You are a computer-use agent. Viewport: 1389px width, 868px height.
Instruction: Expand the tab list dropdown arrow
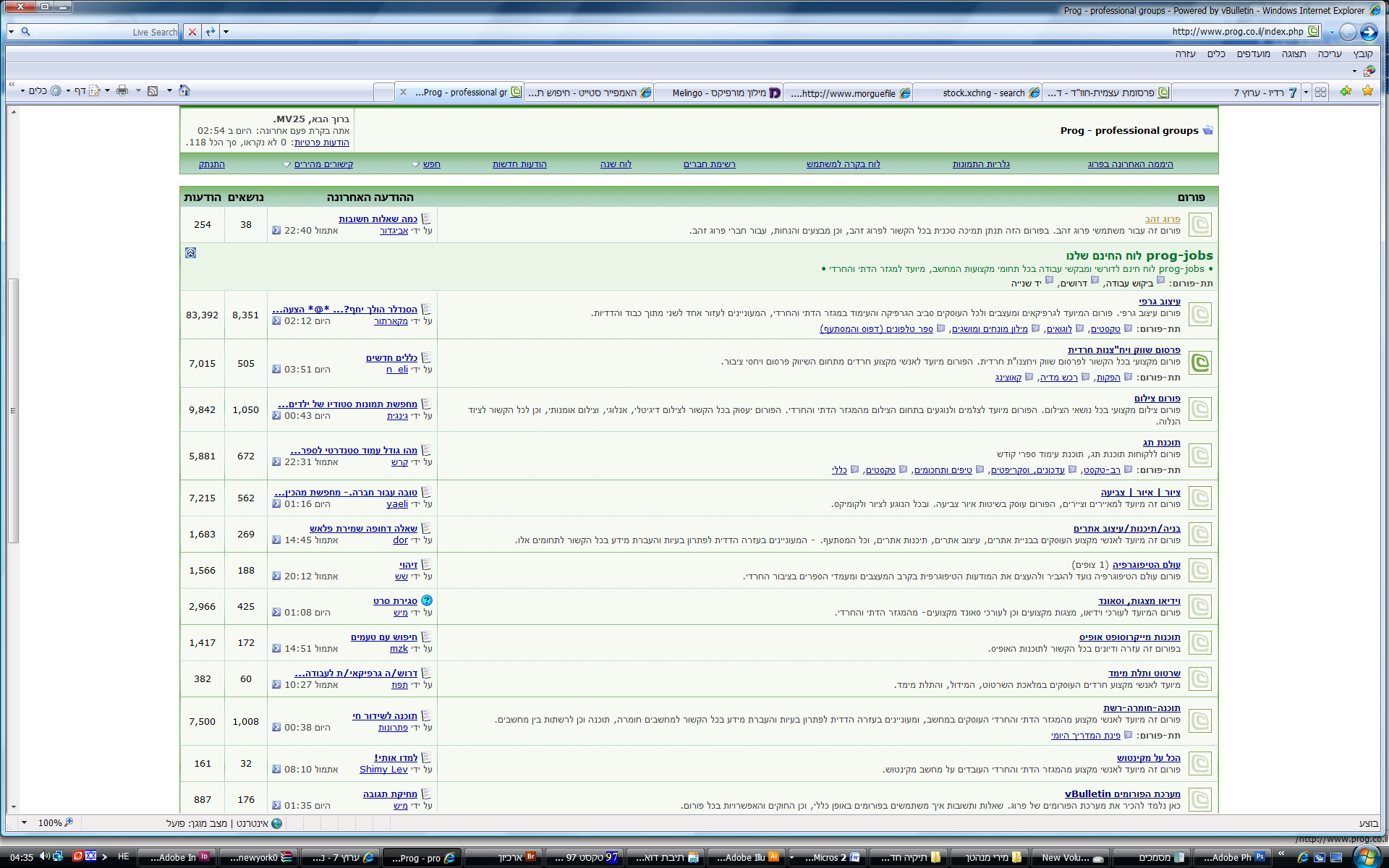point(1306,93)
